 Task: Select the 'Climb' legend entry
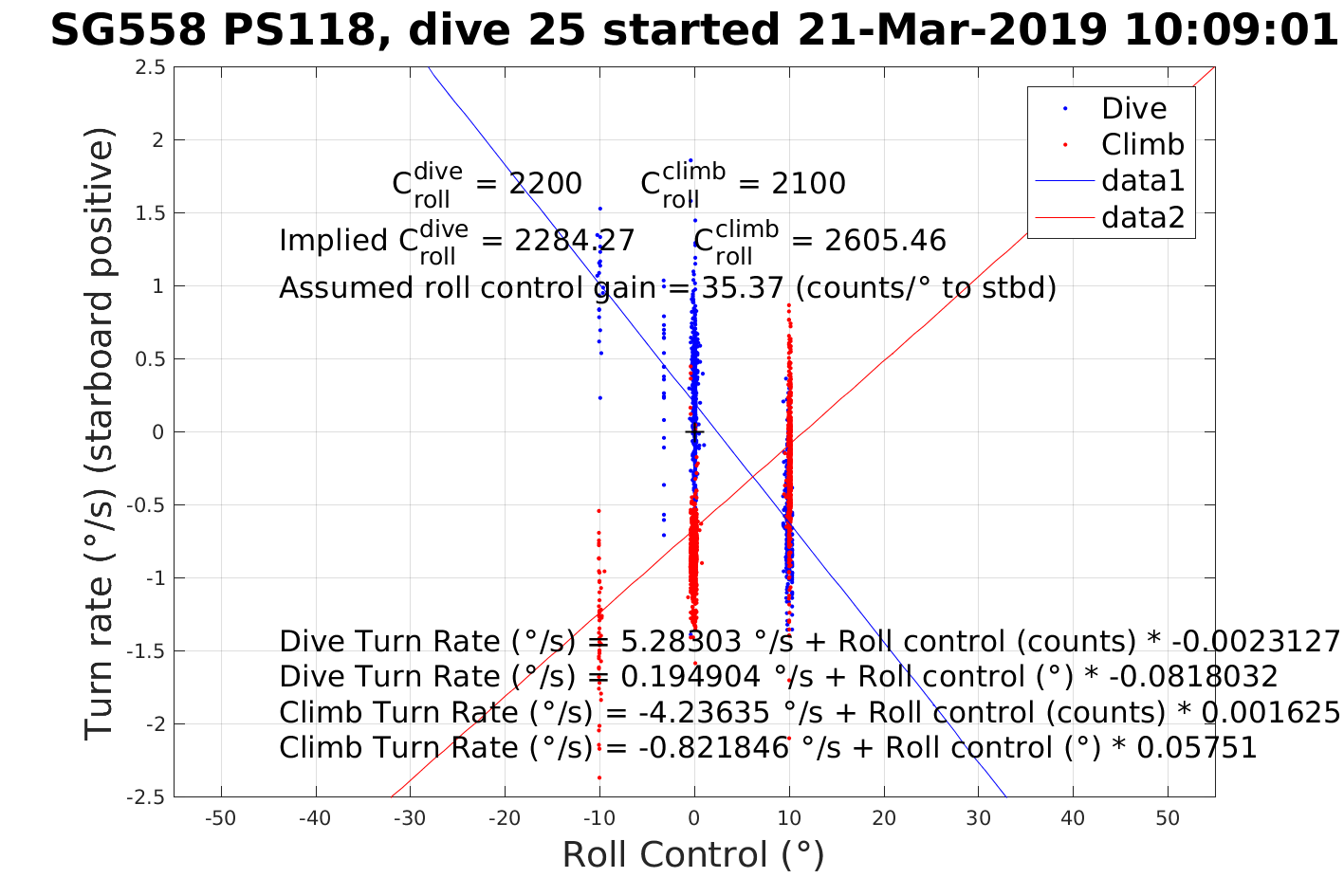[x=1142, y=144]
